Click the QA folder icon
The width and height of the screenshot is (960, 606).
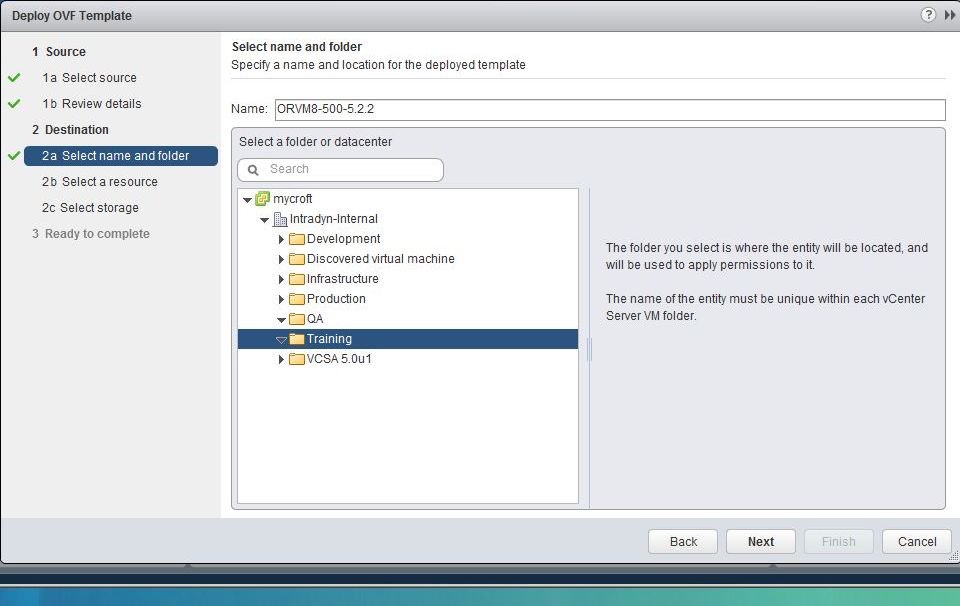click(x=296, y=319)
